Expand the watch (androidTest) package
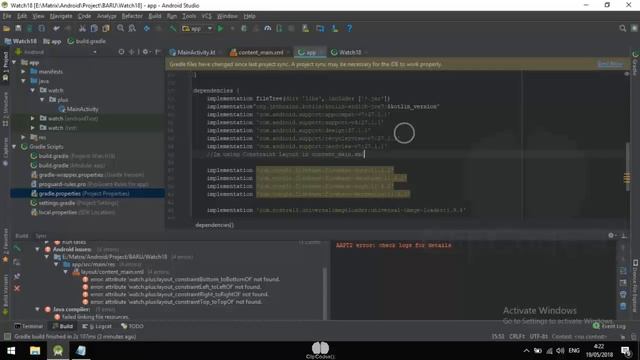 click(x=33, y=118)
